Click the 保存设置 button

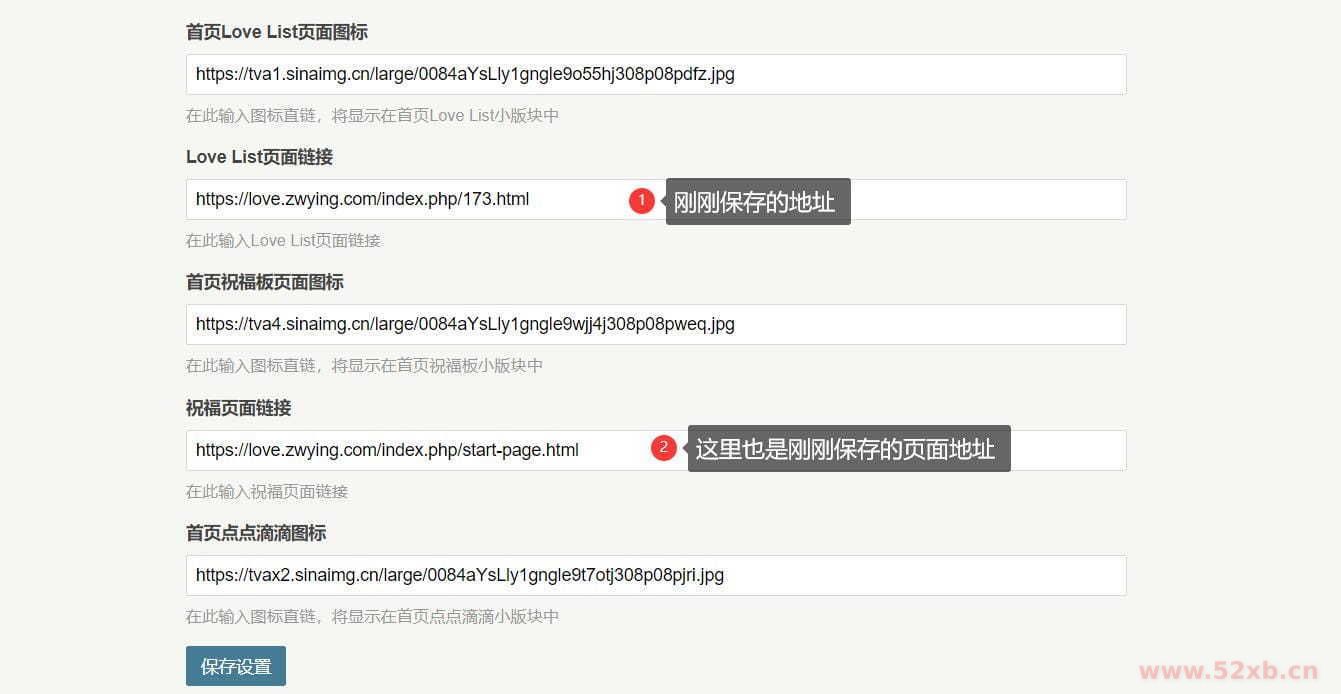coord(236,666)
